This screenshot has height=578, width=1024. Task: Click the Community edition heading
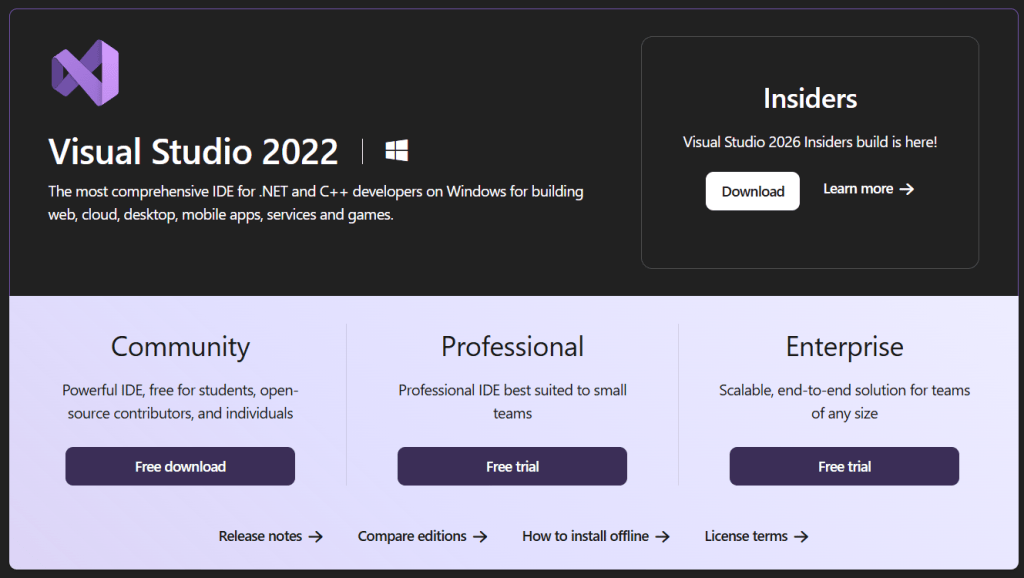(180, 347)
